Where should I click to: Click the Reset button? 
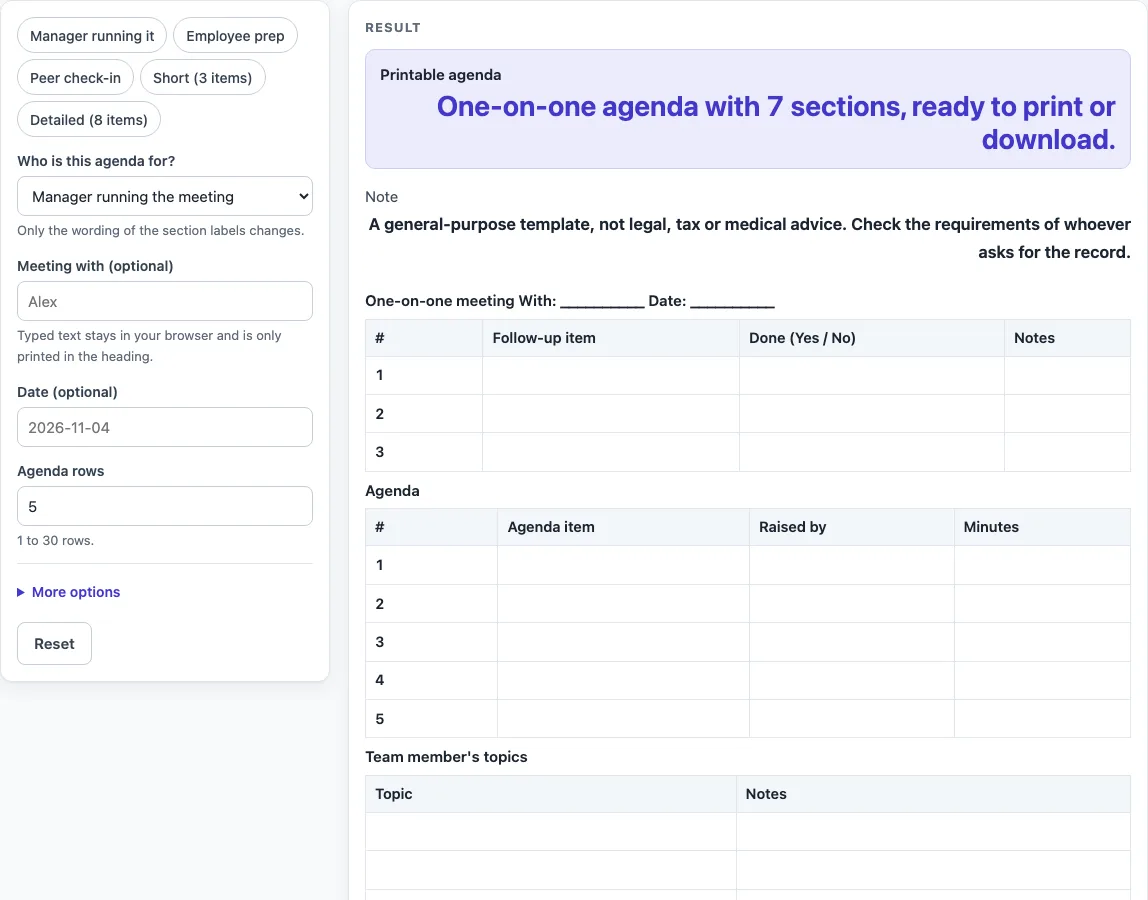[54, 644]
